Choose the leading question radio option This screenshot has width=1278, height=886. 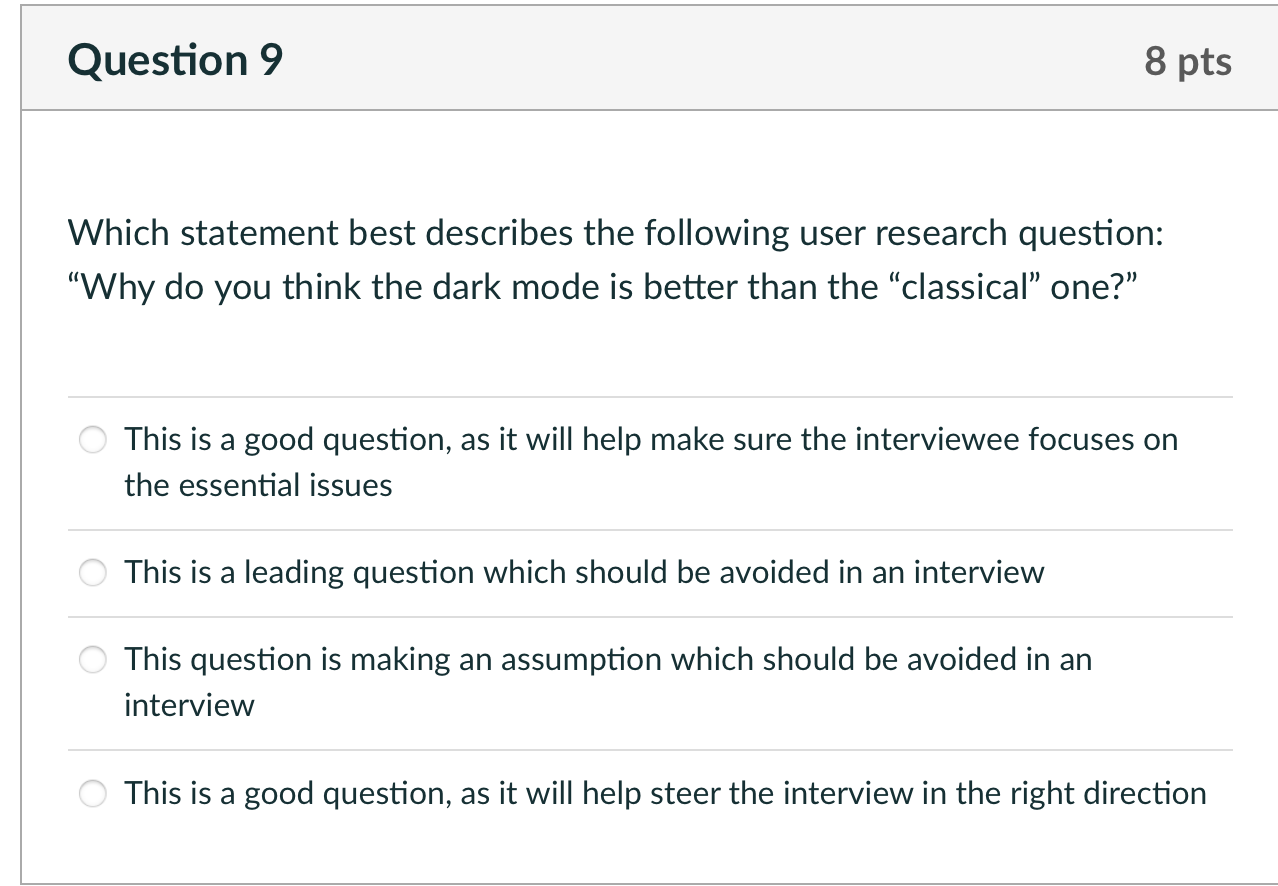[x=93, y=573]
